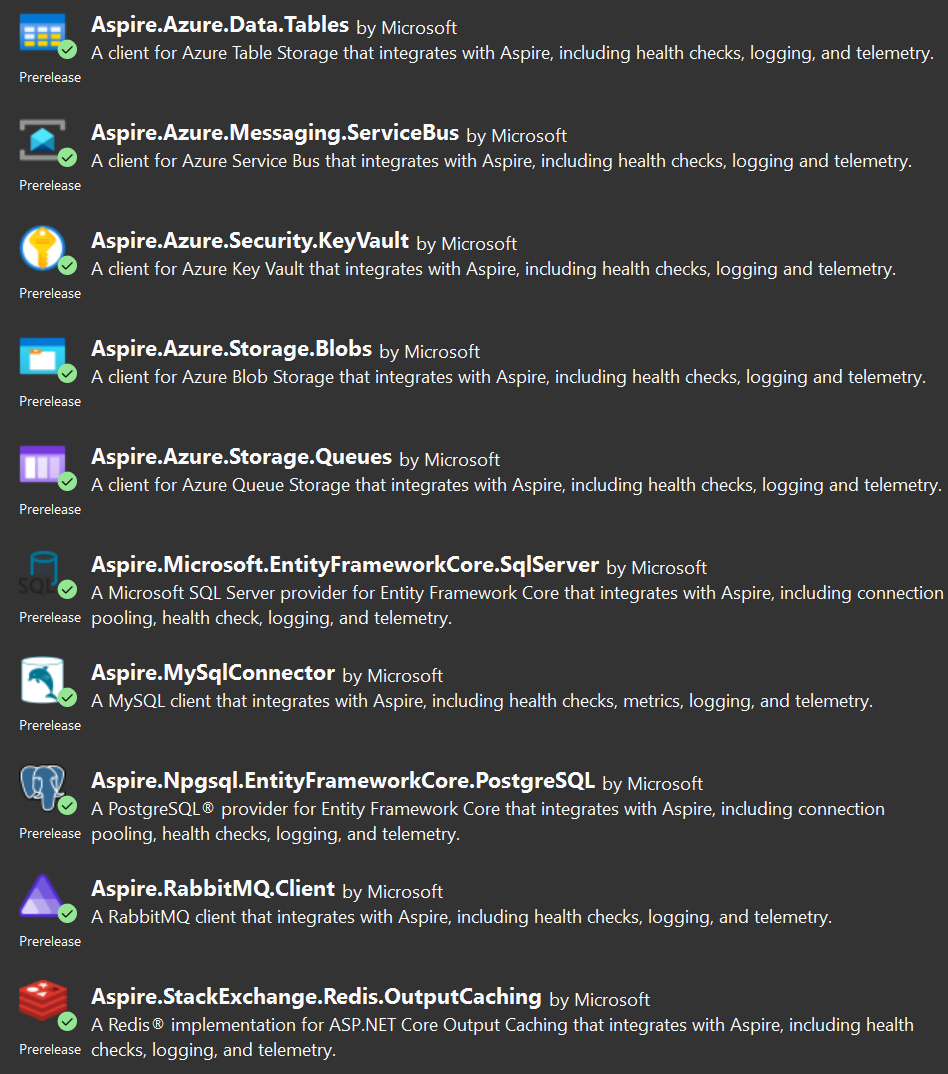Click green checkmark badge on Aspire.RabbitMQ.Client icon
The width and height of the screenshot is (948, 1074).
pos(67,913)
